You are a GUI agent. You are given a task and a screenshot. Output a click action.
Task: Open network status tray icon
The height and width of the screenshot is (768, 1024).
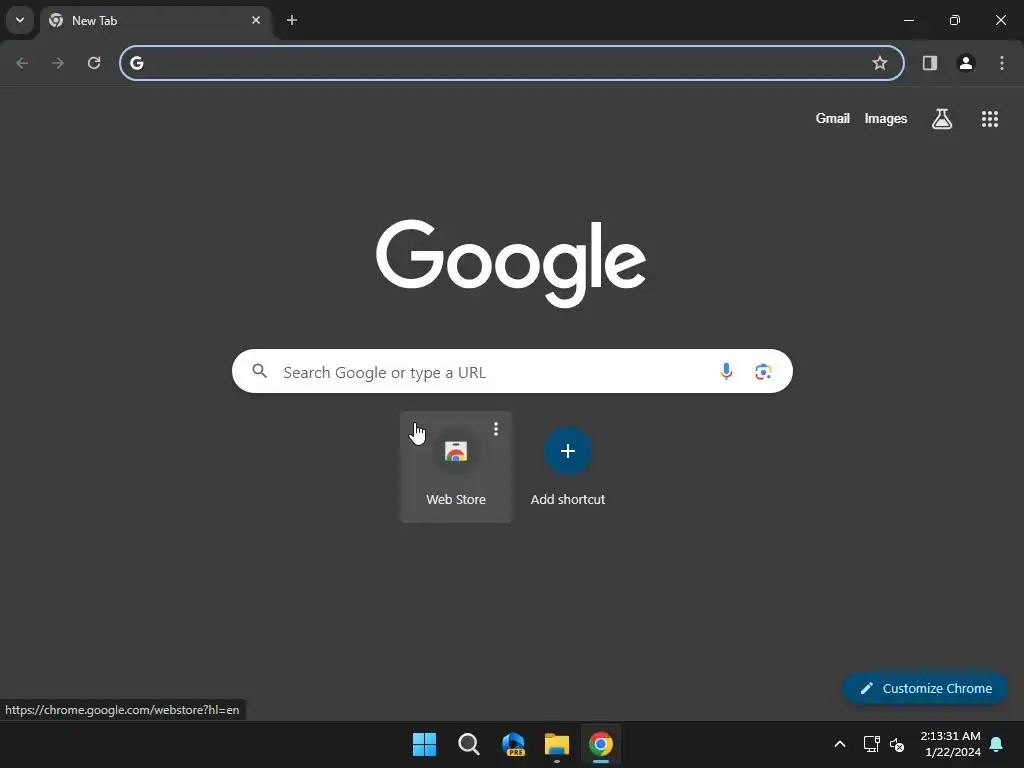[x=872, y=744]
